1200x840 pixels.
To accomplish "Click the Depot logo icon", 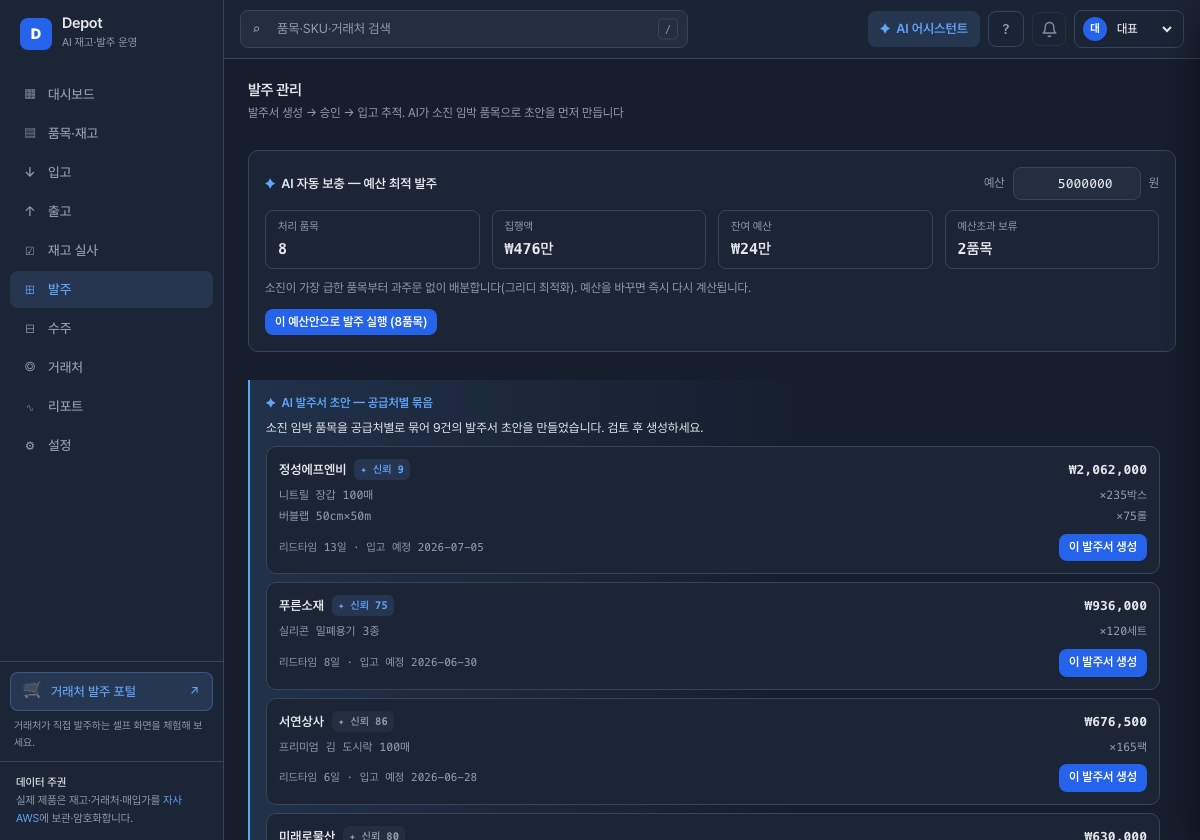I will pyautogui.click(x=36, y=34).
